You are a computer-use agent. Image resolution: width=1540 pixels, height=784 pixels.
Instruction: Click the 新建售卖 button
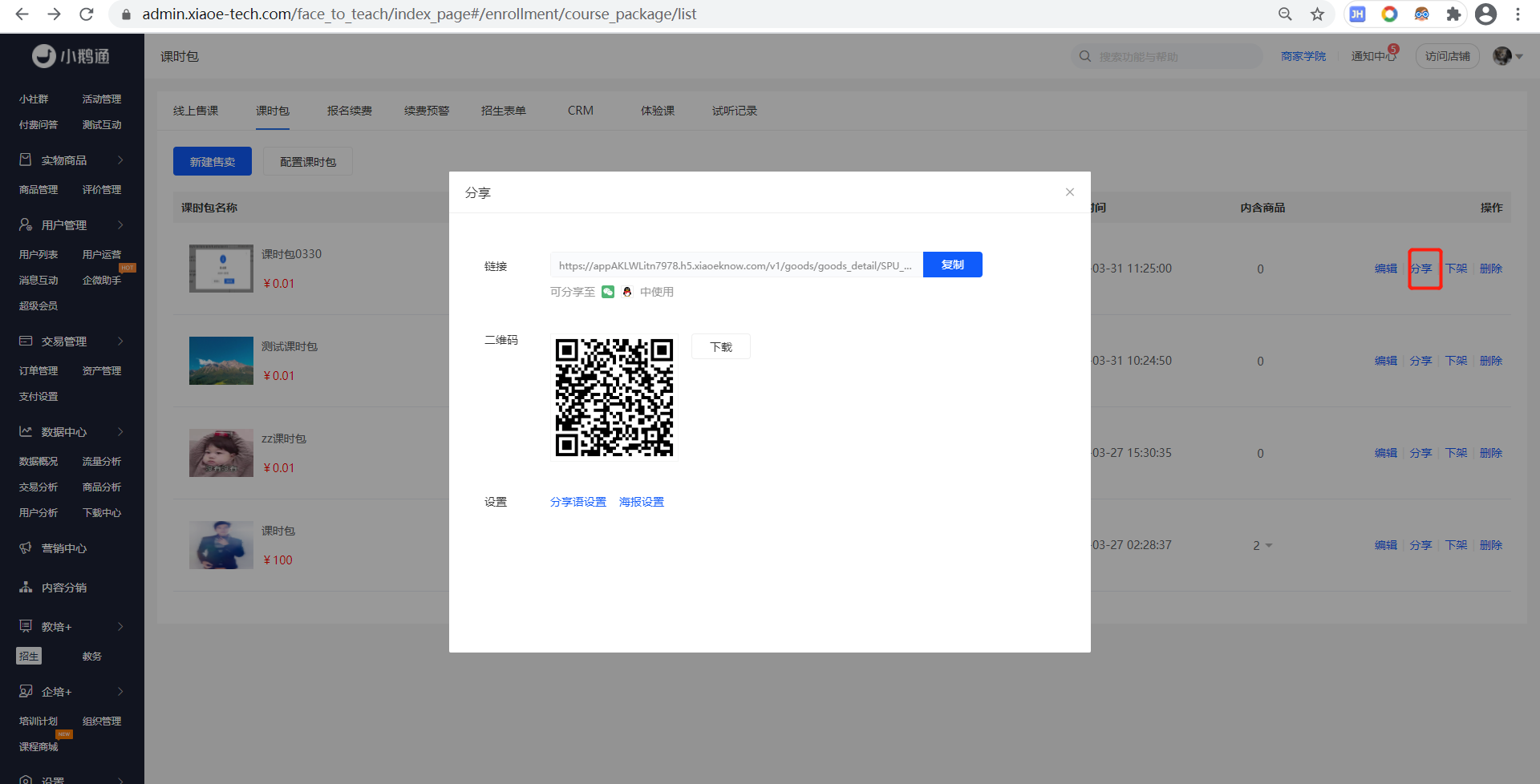point(213,161)
